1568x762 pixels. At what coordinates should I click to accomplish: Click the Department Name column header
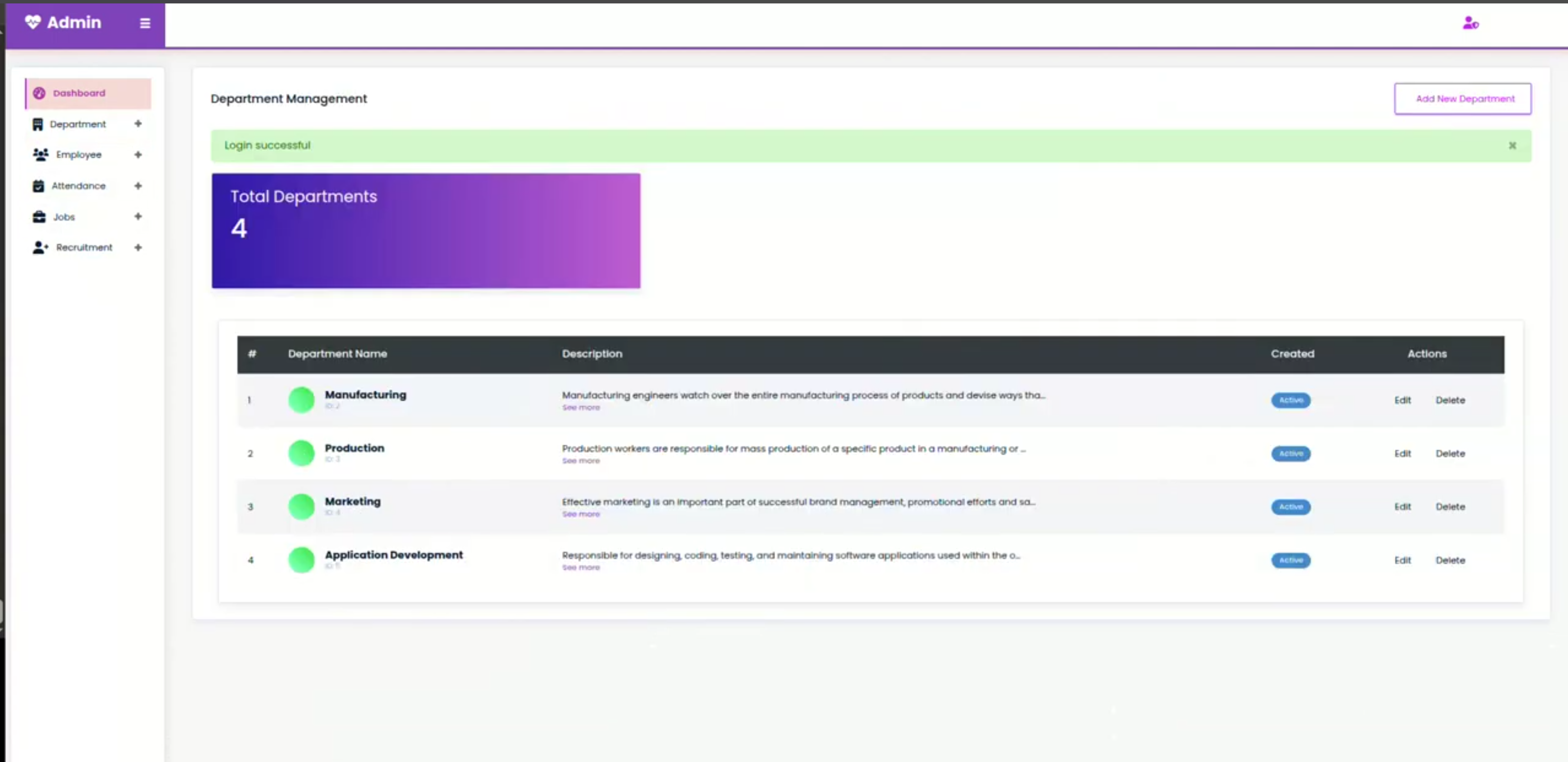click(337, 354)
